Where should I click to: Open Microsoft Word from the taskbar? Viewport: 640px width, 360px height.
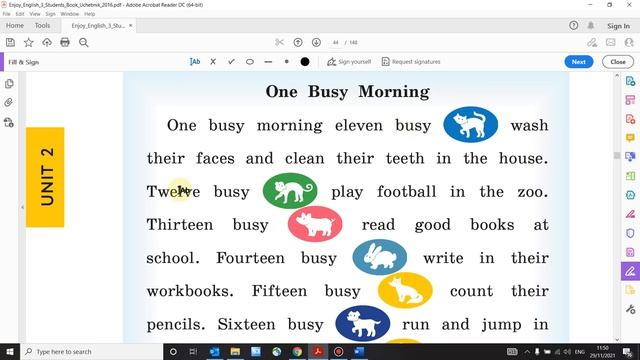coord(359,351)
